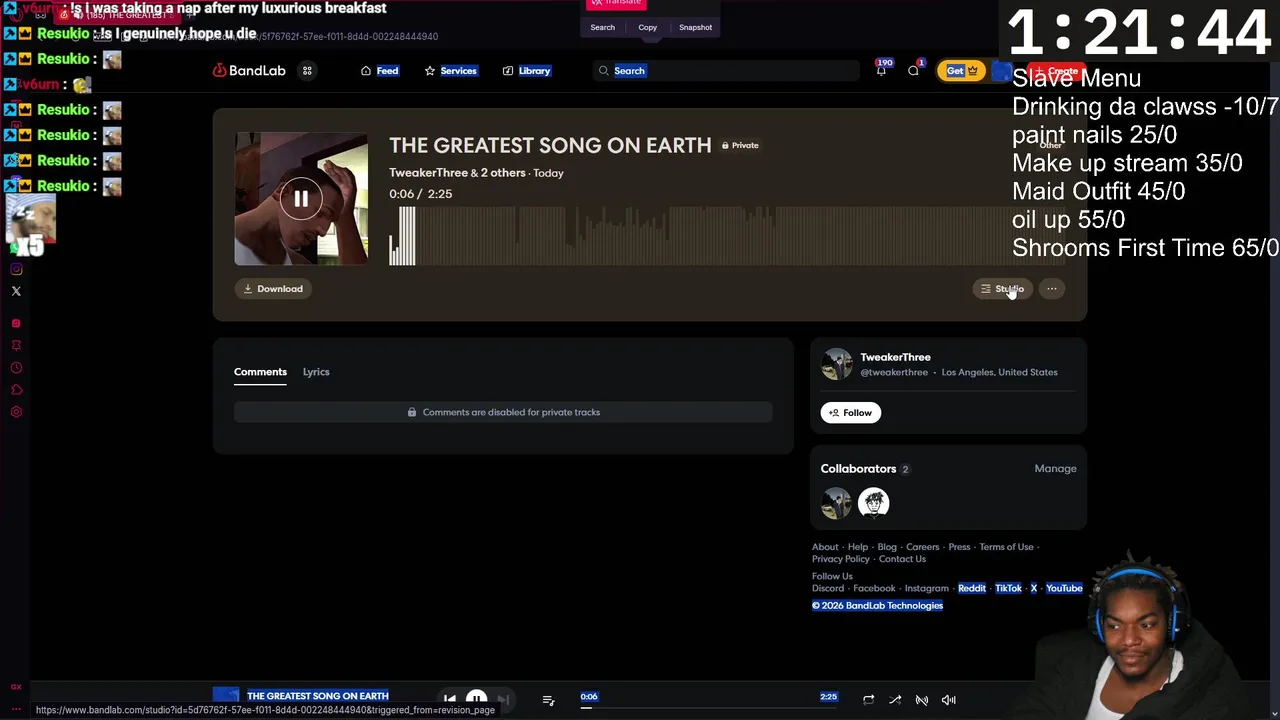The image size is (1280, 720).
Task: Click the red gear icon in the left sidebar
Action: (x=16, y=412)
